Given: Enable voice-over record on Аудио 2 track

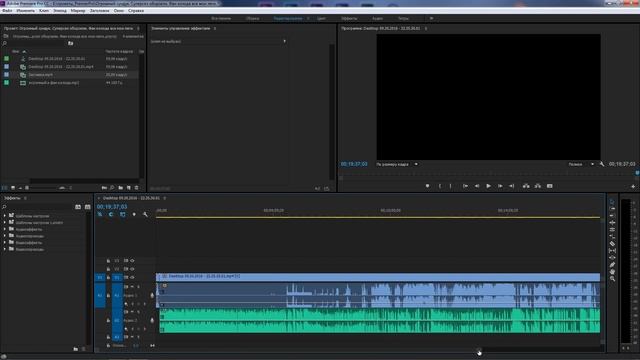Looking at the screenshot, I should point(152,320).
